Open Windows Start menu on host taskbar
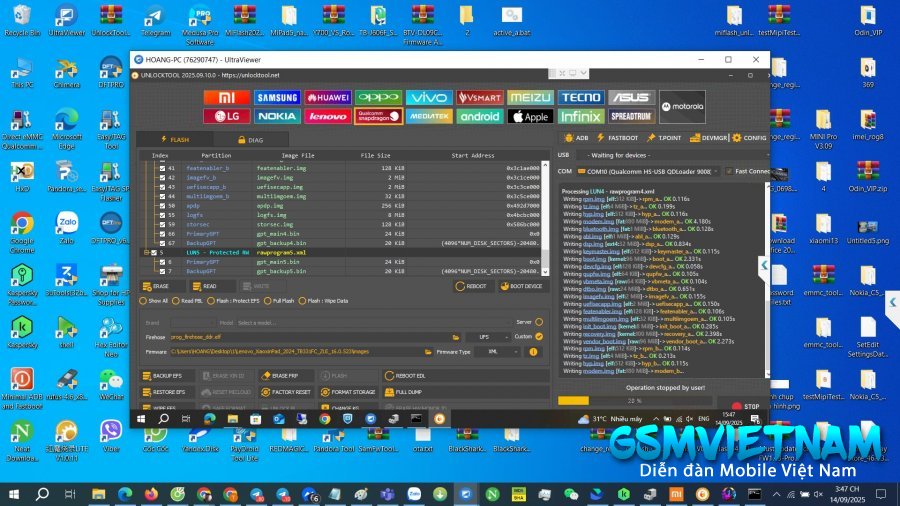 13,494
